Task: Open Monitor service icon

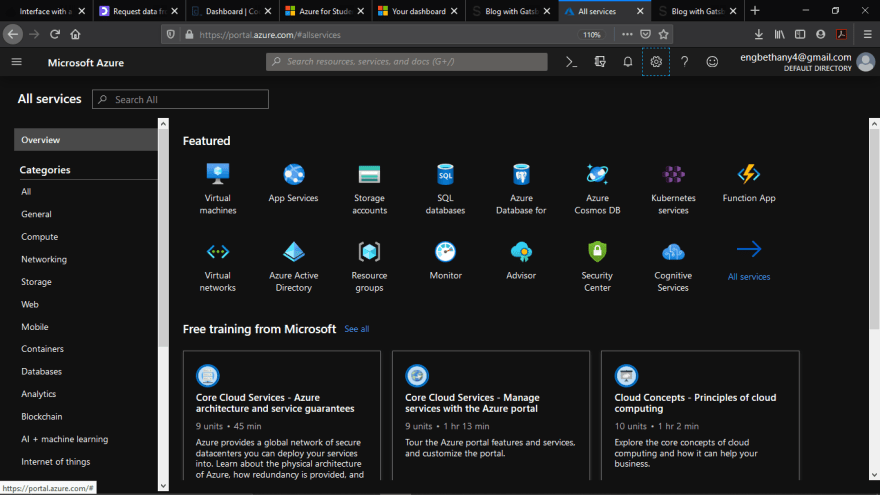Action: [x=445, y=252]
